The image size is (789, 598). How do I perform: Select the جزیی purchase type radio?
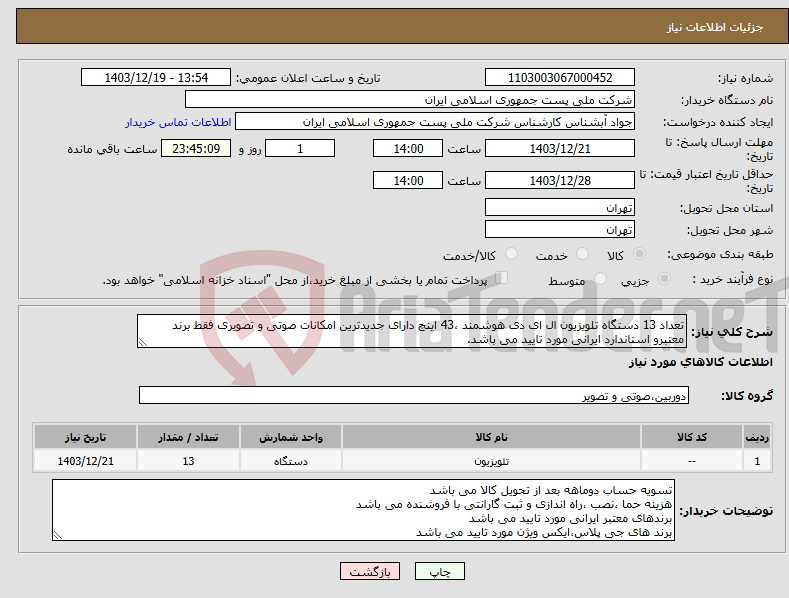tap(664, 278)
